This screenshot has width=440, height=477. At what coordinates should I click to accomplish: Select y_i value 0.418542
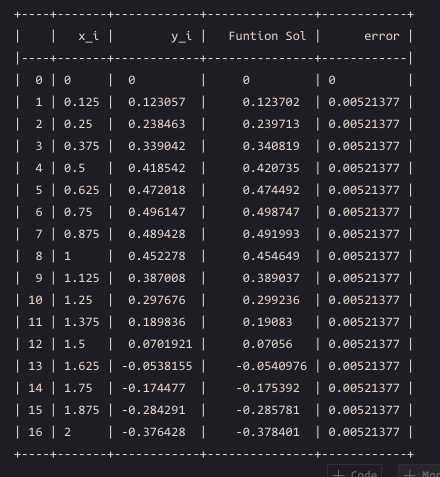click(x=157, y=168)
